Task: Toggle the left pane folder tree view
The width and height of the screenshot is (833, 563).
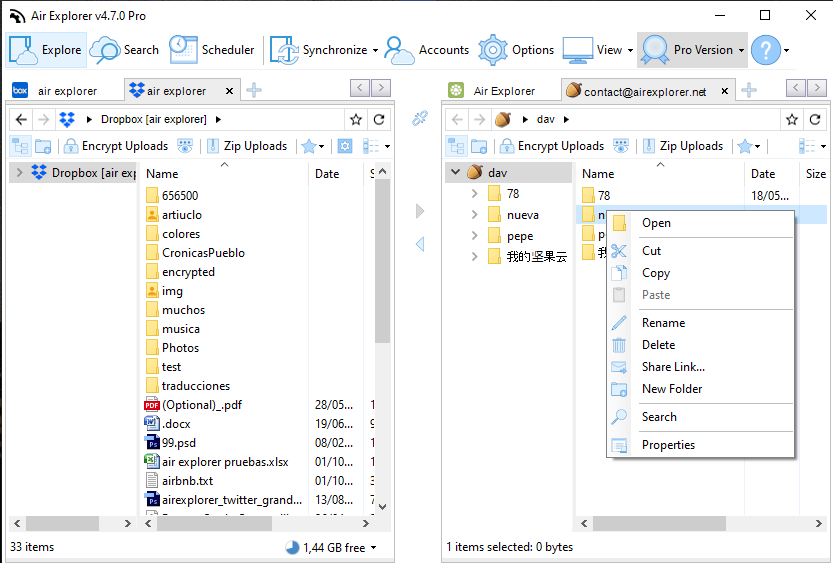Action: click(21, 146)
